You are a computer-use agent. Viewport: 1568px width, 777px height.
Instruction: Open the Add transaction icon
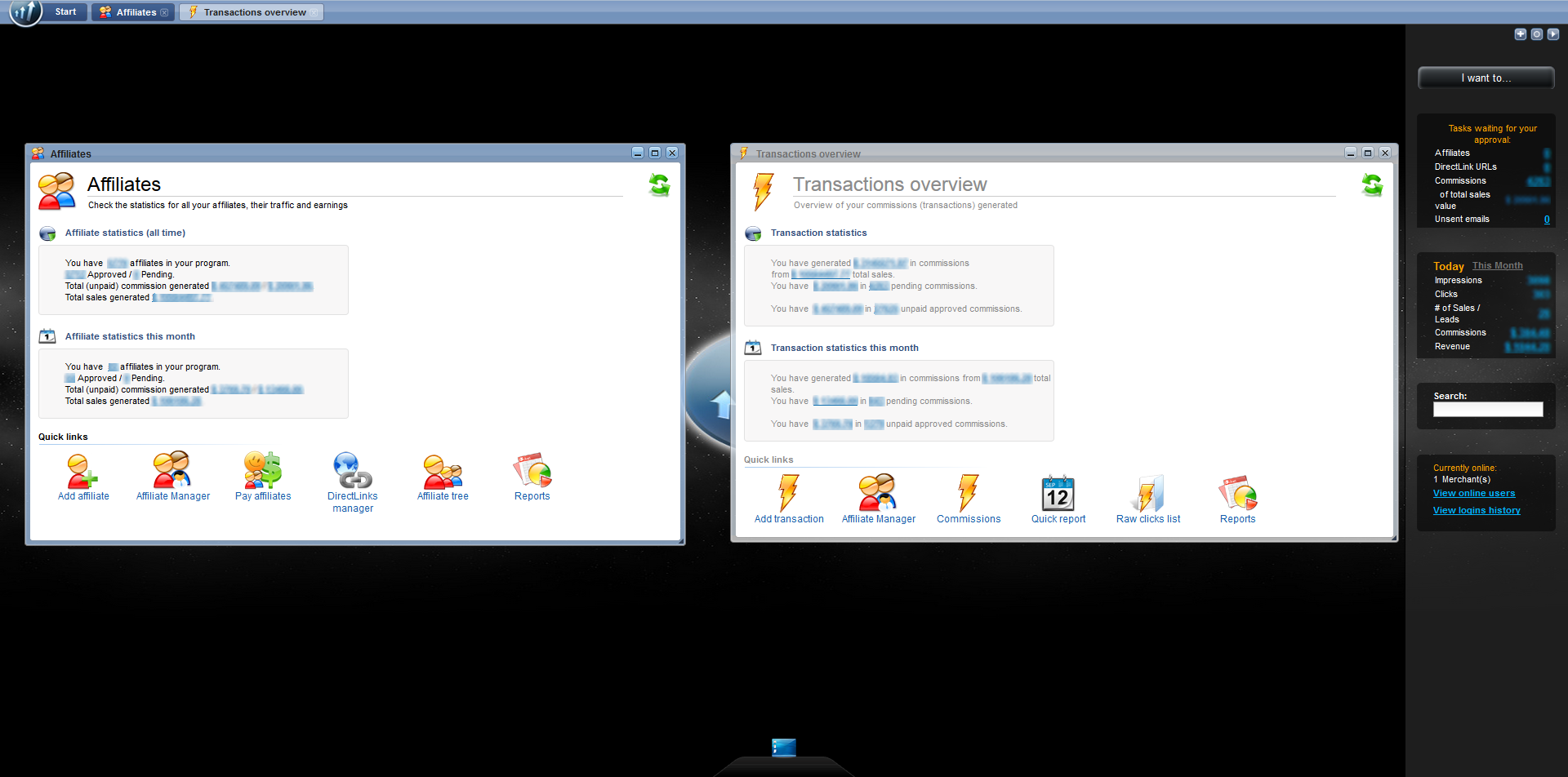point(788,492)
